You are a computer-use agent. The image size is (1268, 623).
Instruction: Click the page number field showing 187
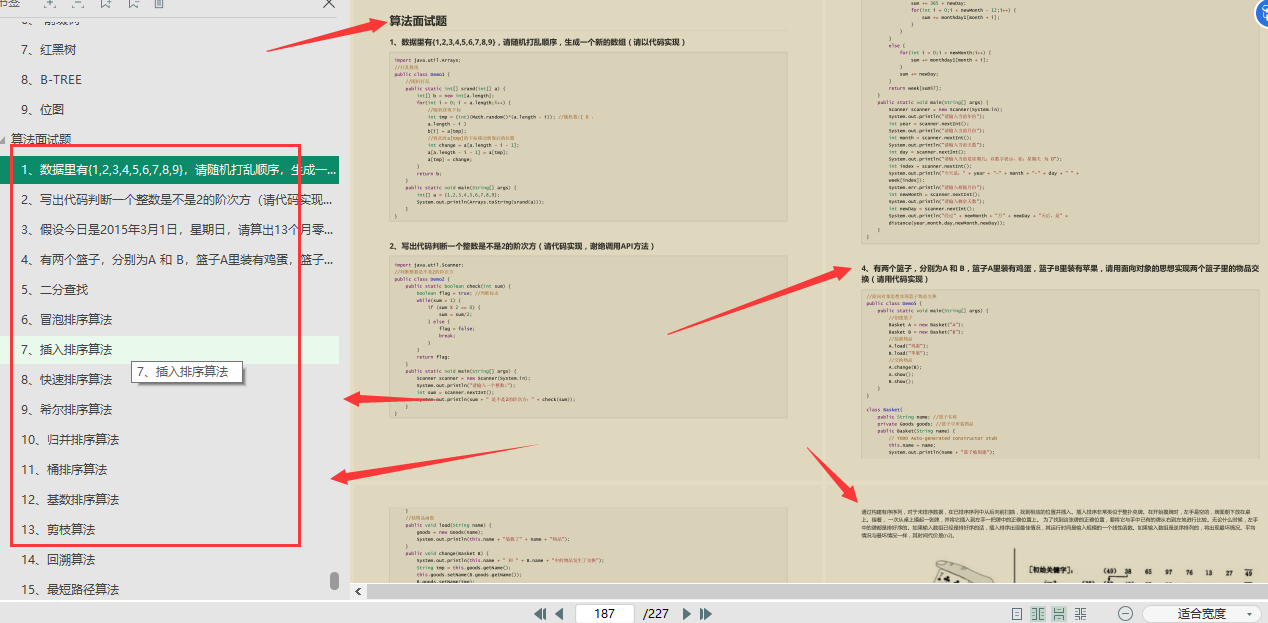coord(604,613)
